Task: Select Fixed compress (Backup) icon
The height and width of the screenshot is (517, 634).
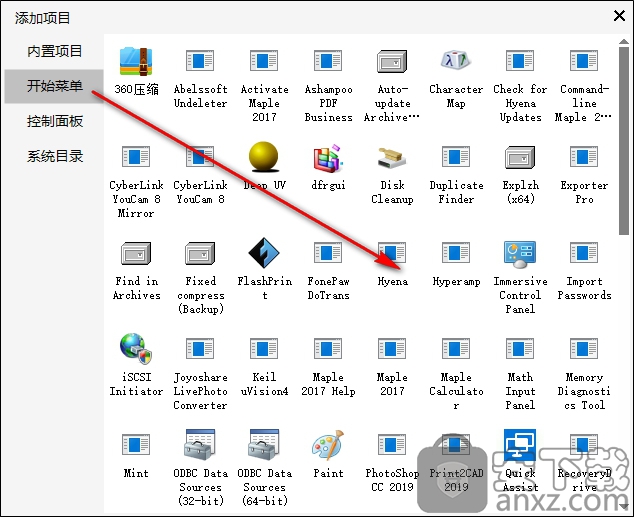Action: (200, 253)
